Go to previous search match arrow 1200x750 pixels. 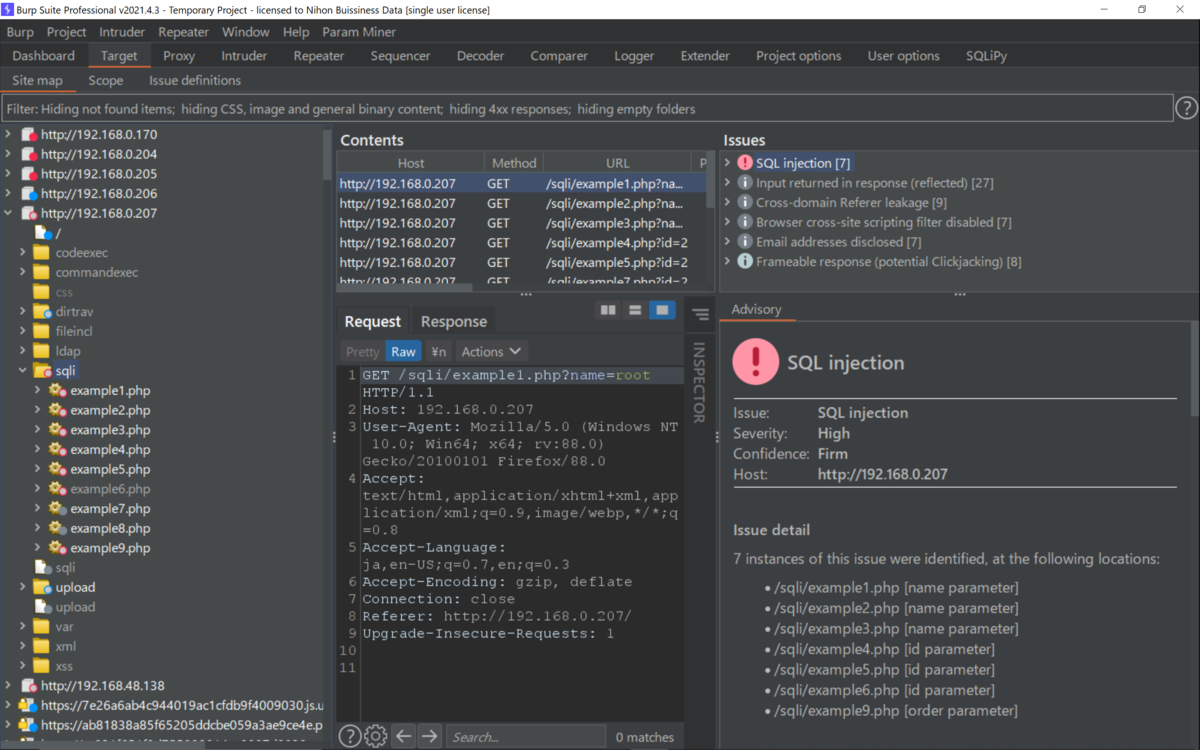(403, 736)
